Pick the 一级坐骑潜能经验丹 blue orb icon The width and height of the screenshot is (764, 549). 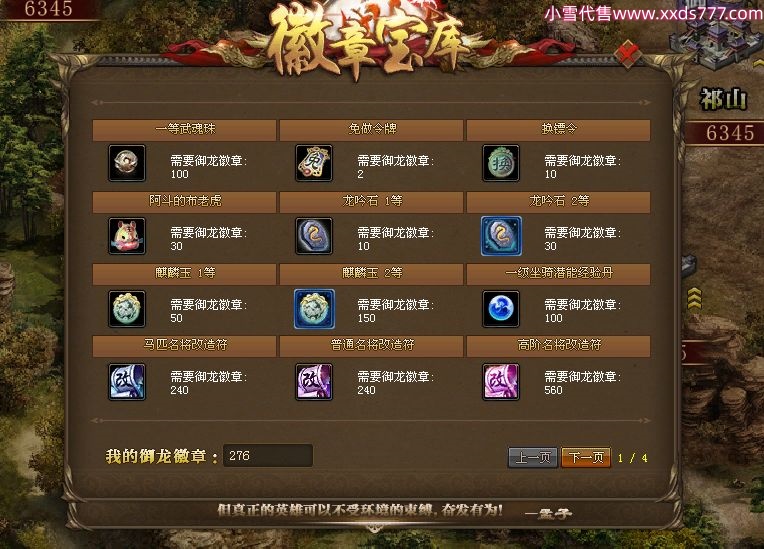click(x=501, y=308)
